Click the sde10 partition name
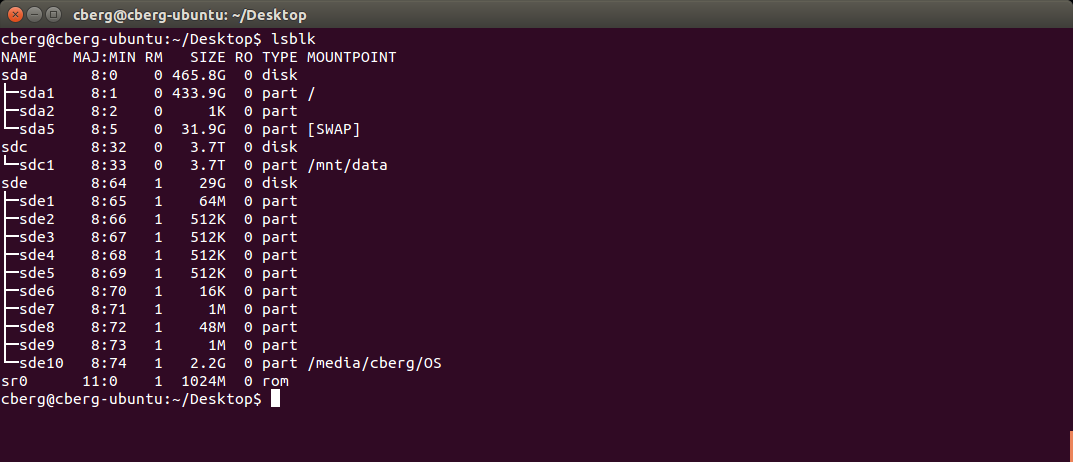This screenshot has height=462, width=1073. tap(42, 363)
